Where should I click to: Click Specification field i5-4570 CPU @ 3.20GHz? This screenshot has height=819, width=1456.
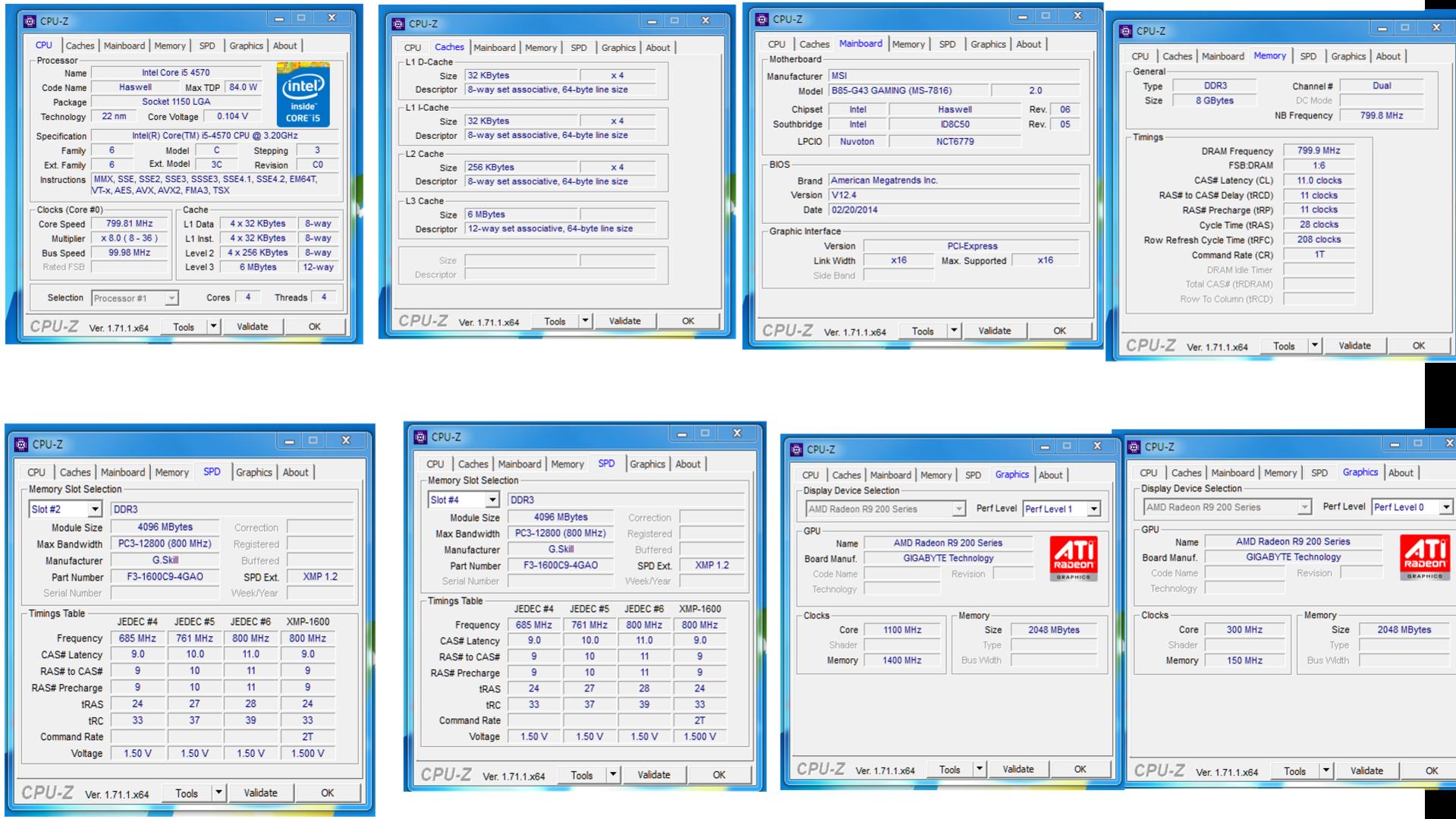215,136
